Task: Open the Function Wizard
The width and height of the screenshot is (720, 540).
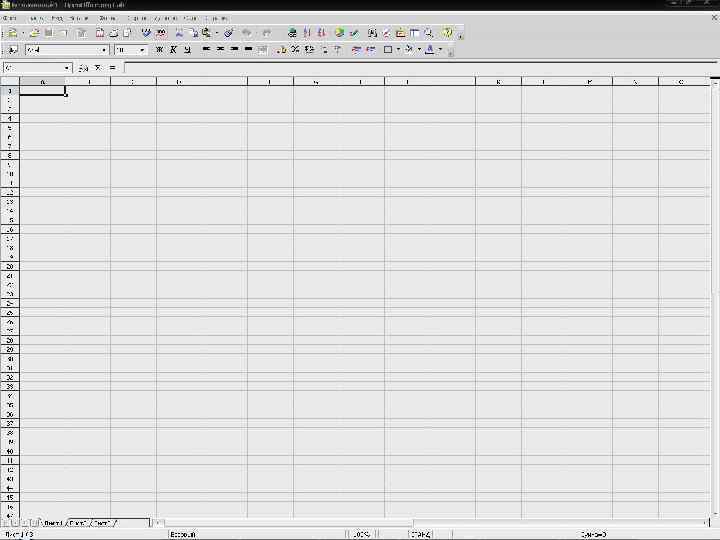Action: (83, 68)
